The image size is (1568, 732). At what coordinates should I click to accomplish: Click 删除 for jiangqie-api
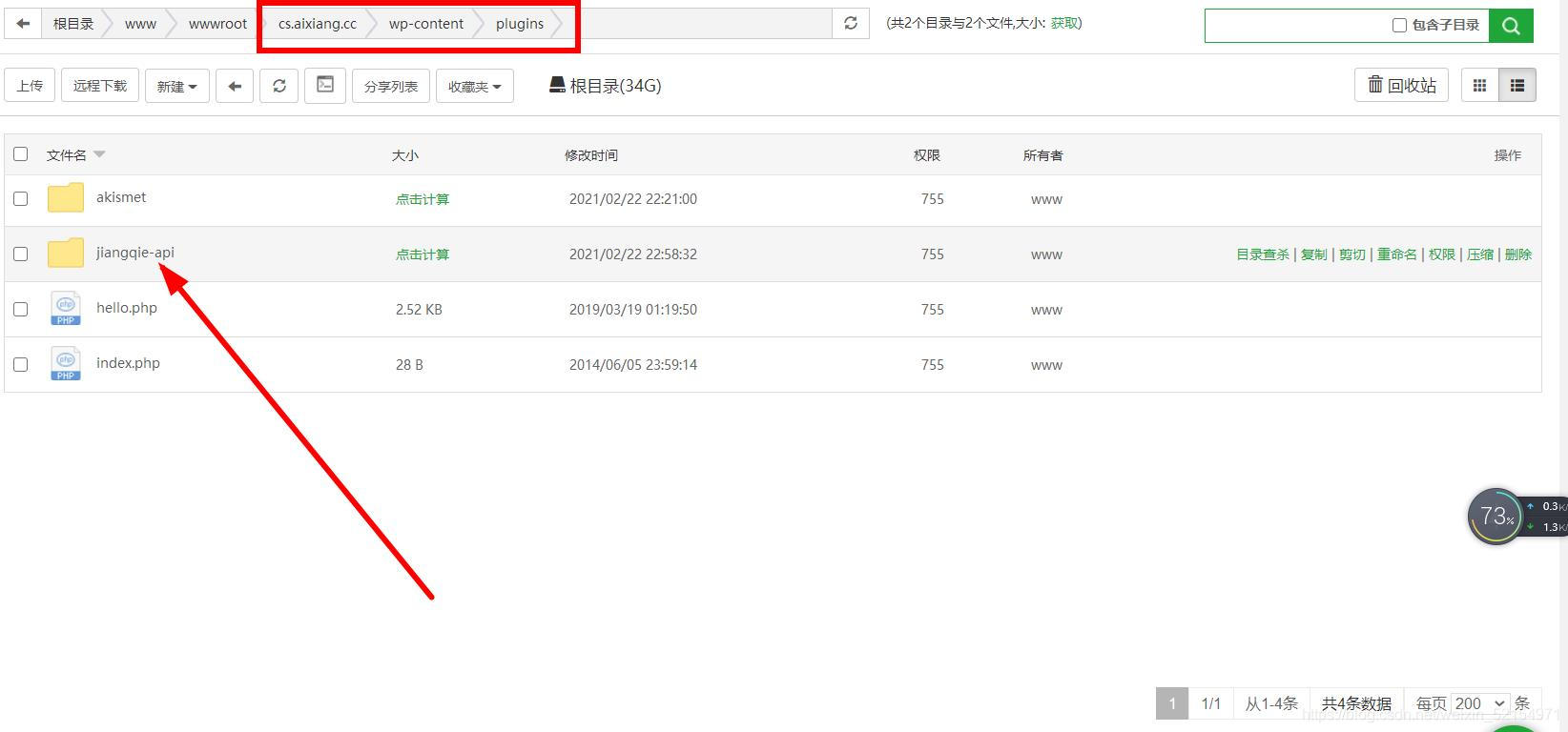[1518, 254]
